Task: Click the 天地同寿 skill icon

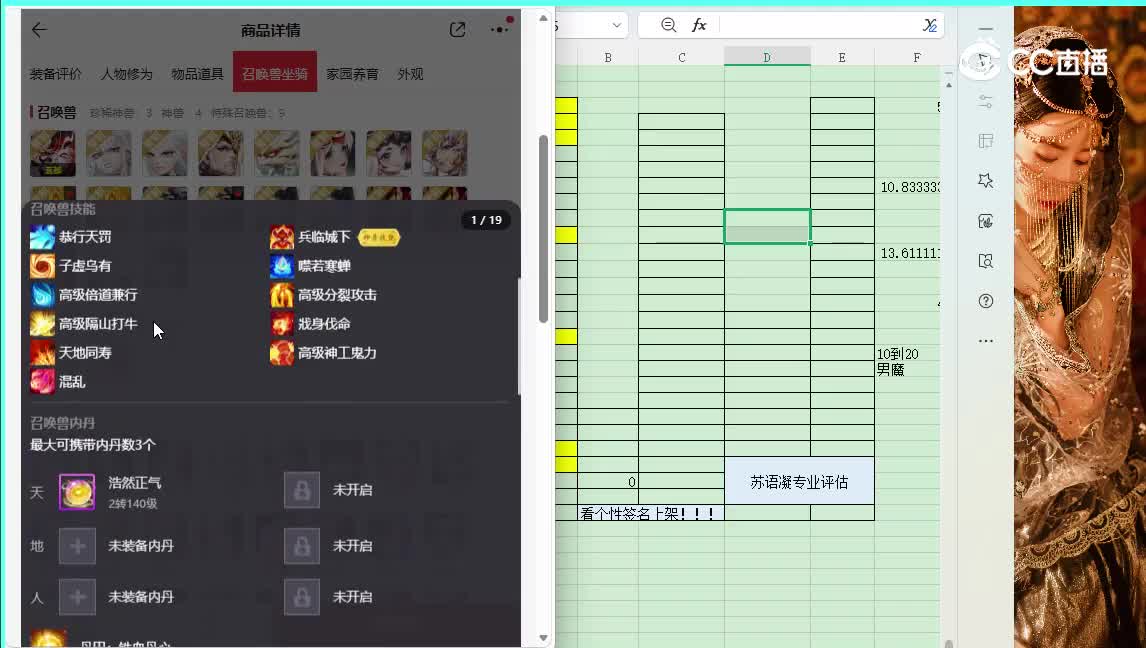Action: 42,352
